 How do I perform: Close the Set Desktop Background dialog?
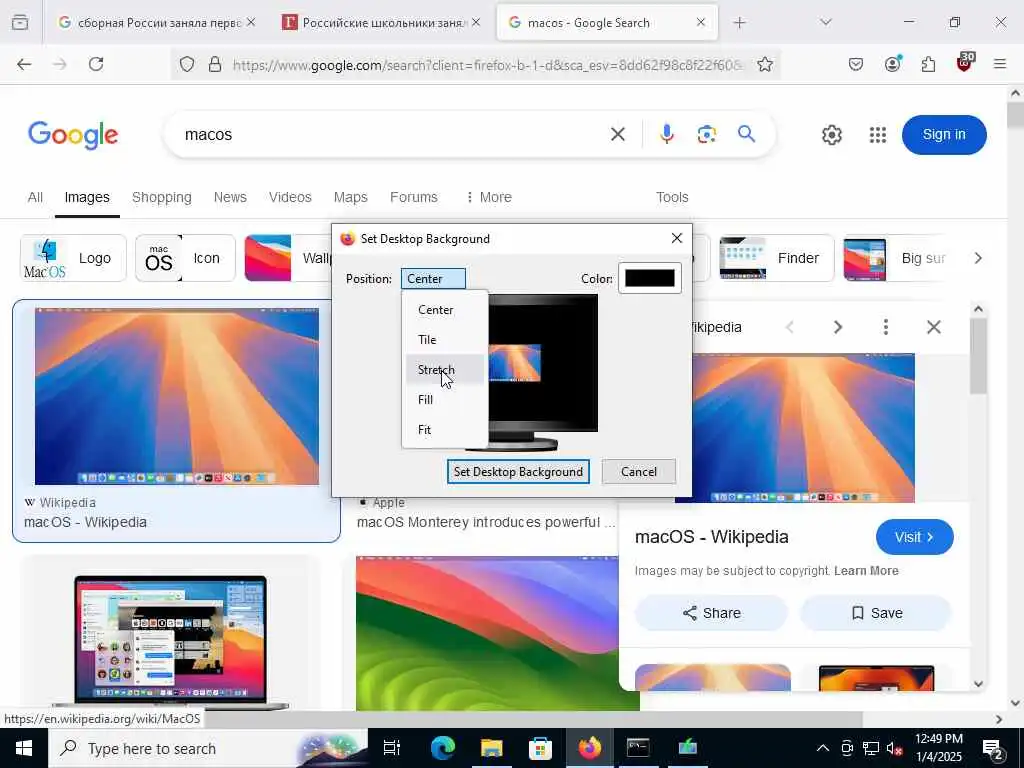pos(677,238)
